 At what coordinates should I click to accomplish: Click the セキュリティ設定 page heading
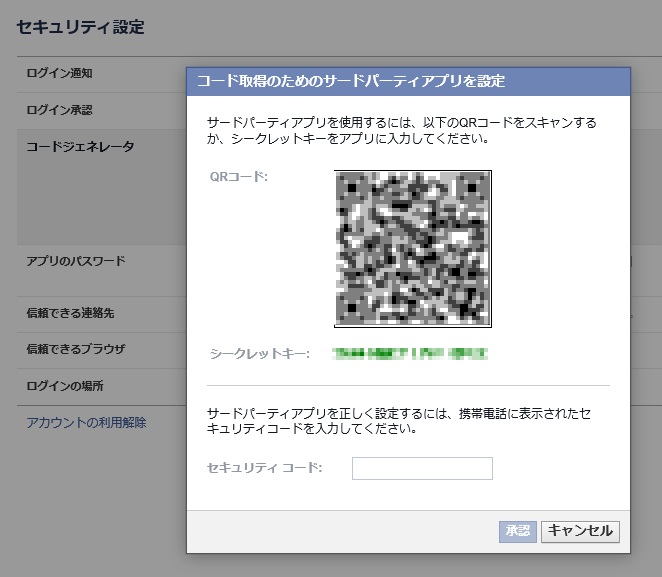tap(81, 27)
